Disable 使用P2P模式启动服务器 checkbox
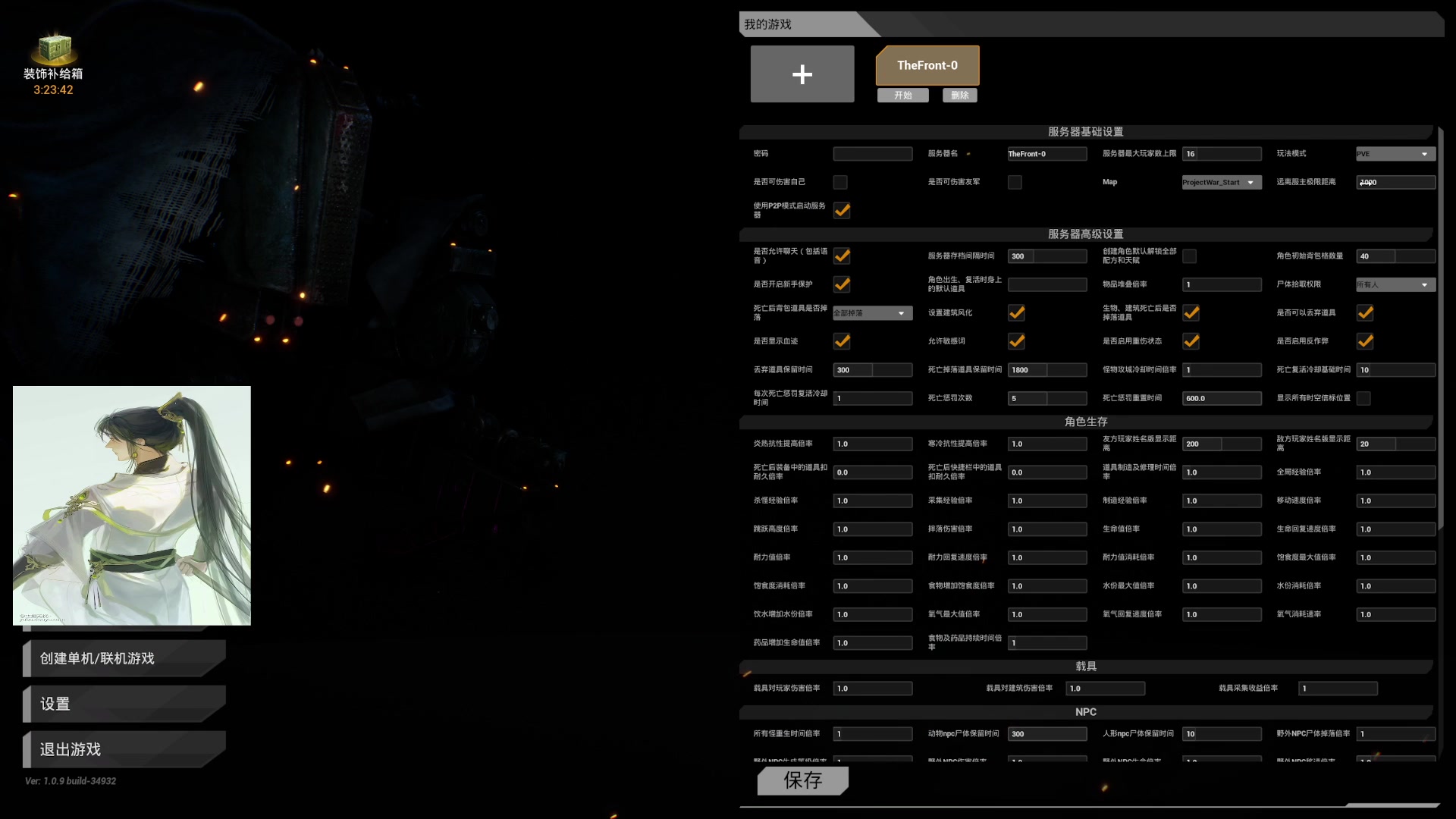Viewport: 1456px width, 819px height. [x=842, y=211]
